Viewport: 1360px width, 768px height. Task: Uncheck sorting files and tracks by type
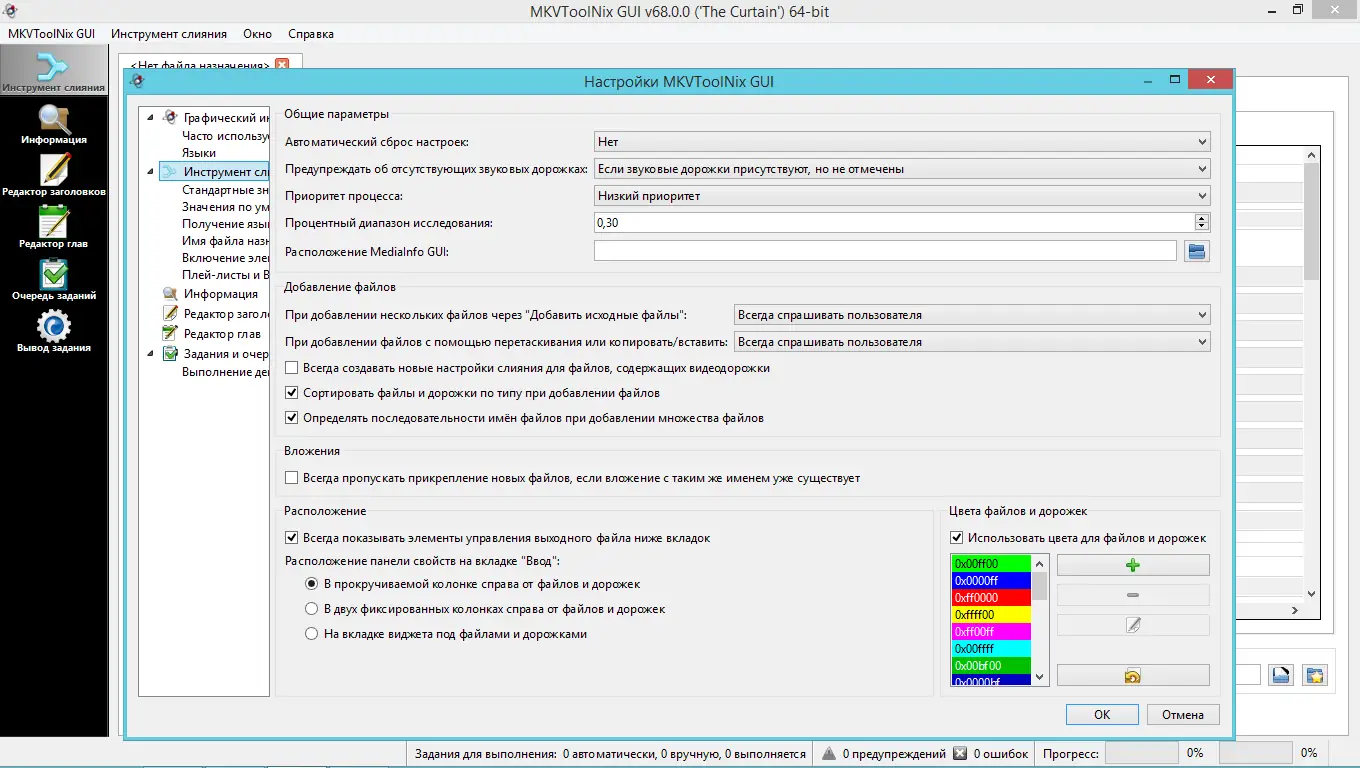click(291, 393)
